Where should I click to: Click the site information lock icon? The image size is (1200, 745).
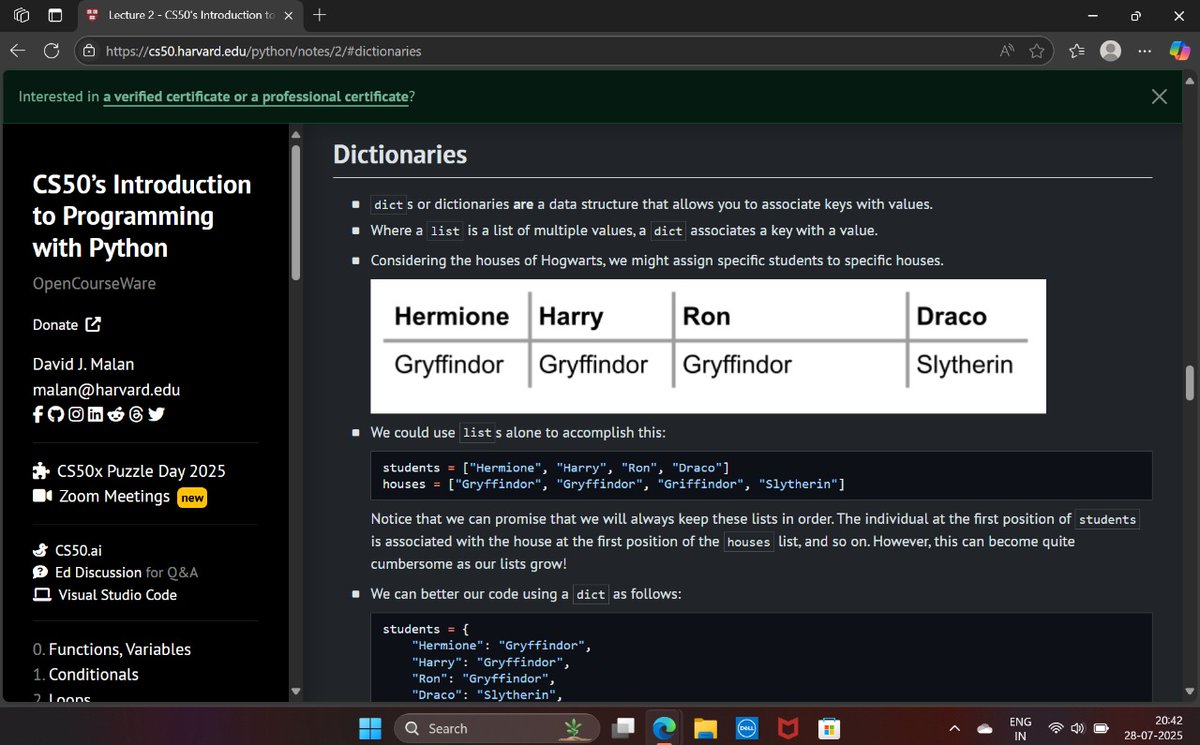click(x=89, y=51)
